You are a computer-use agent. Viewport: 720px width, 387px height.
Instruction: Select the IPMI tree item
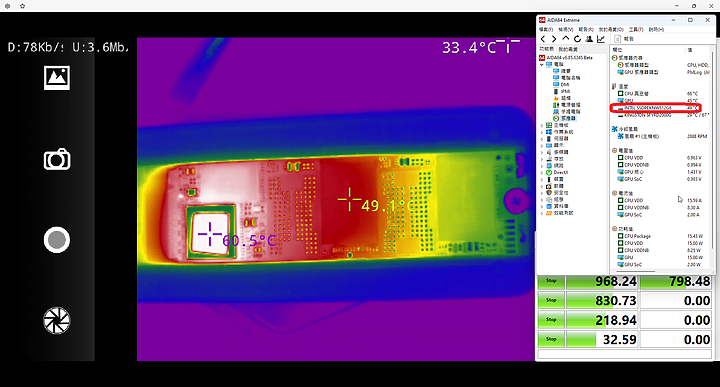562,91
